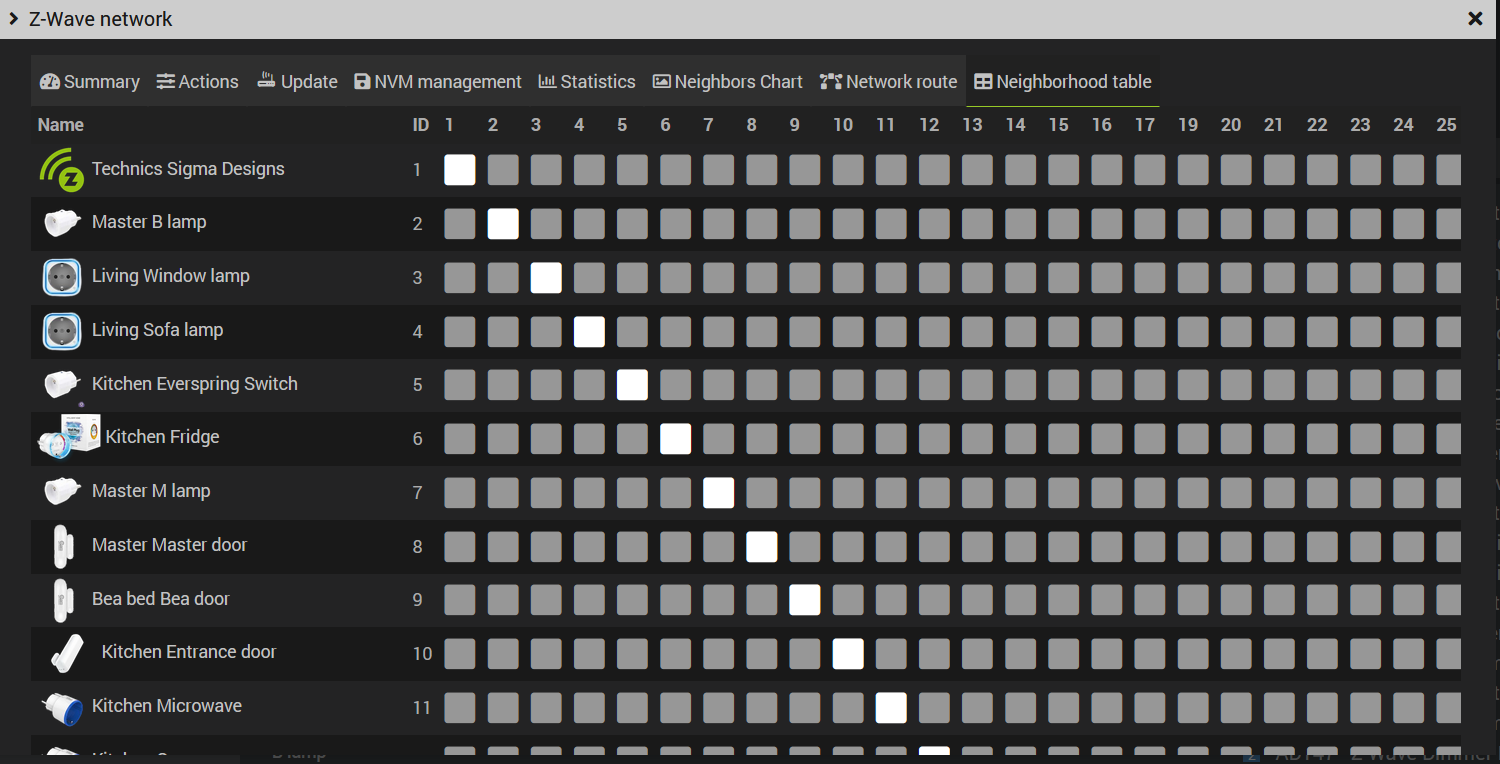This screenshot has width=1500, height=764.
Task: Click the column 3 cell in Living Sofa lamp row
Action: [x=546, y=331]
